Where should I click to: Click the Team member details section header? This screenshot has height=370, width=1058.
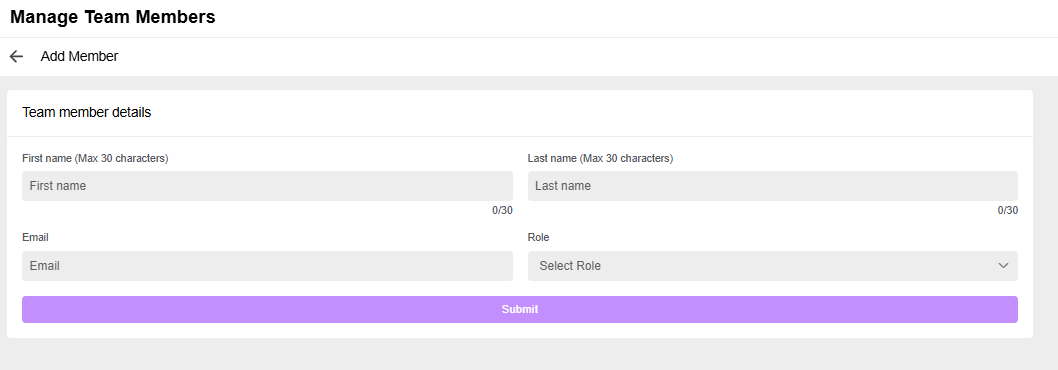86,113
